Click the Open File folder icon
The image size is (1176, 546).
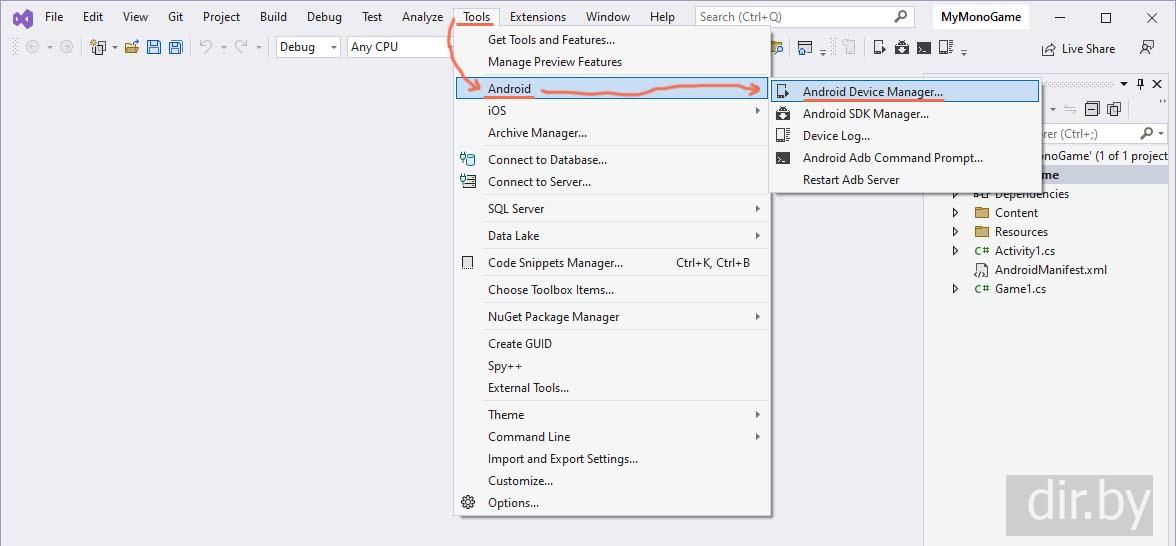coord(132,47)
